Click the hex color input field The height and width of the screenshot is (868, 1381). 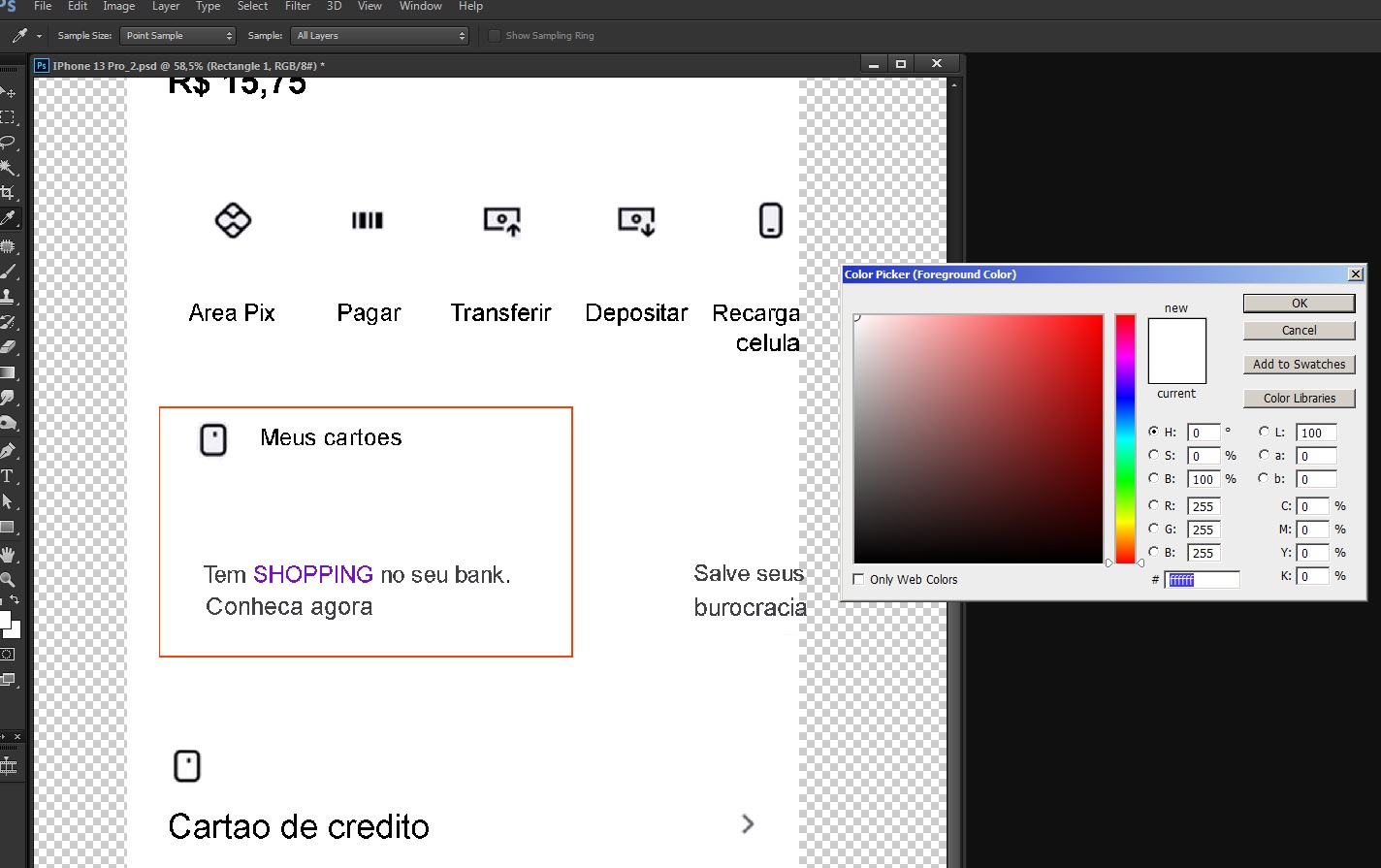pos(1203,580)
